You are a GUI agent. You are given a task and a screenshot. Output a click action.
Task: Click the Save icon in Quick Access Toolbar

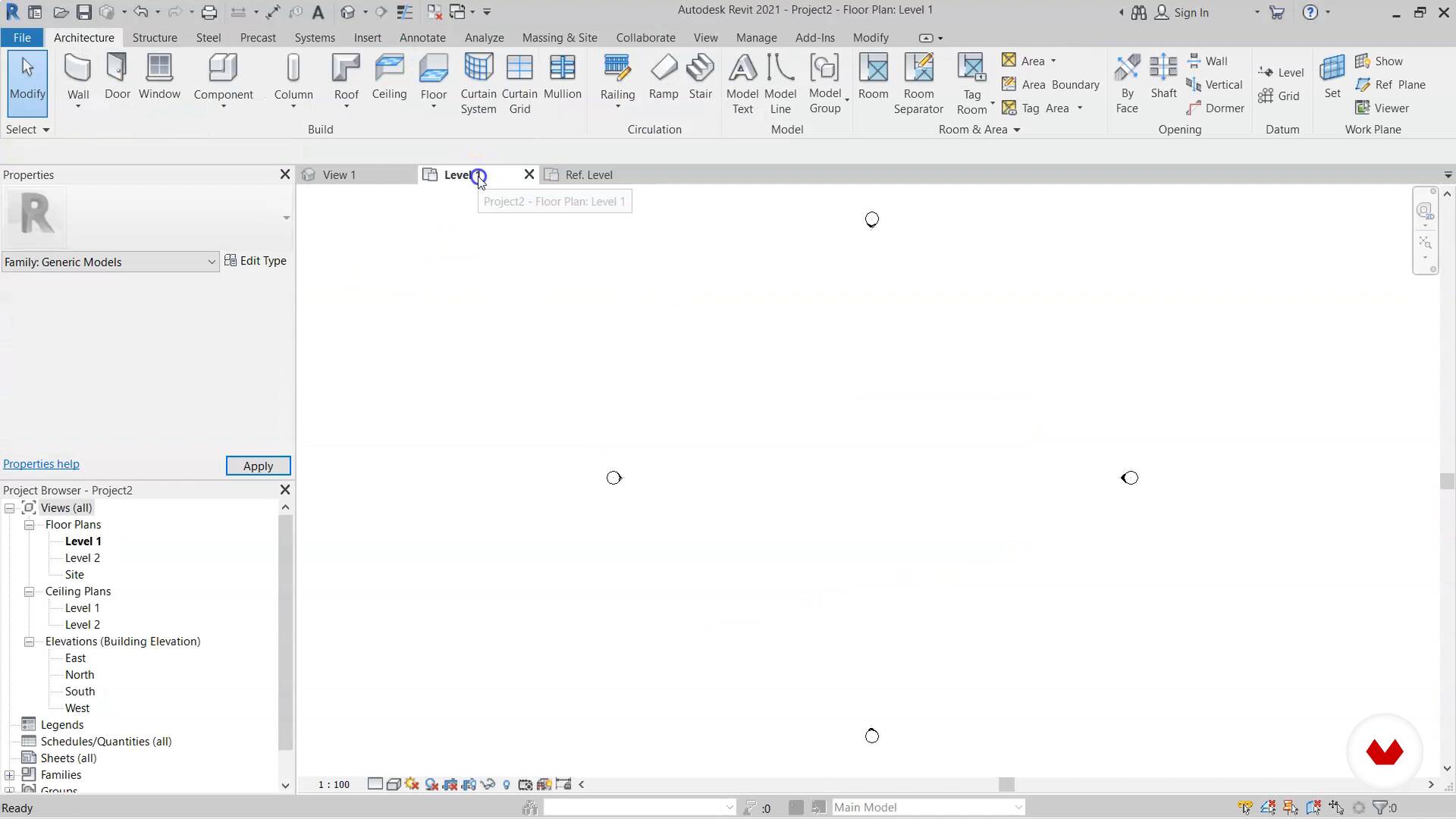click(84, 12)
